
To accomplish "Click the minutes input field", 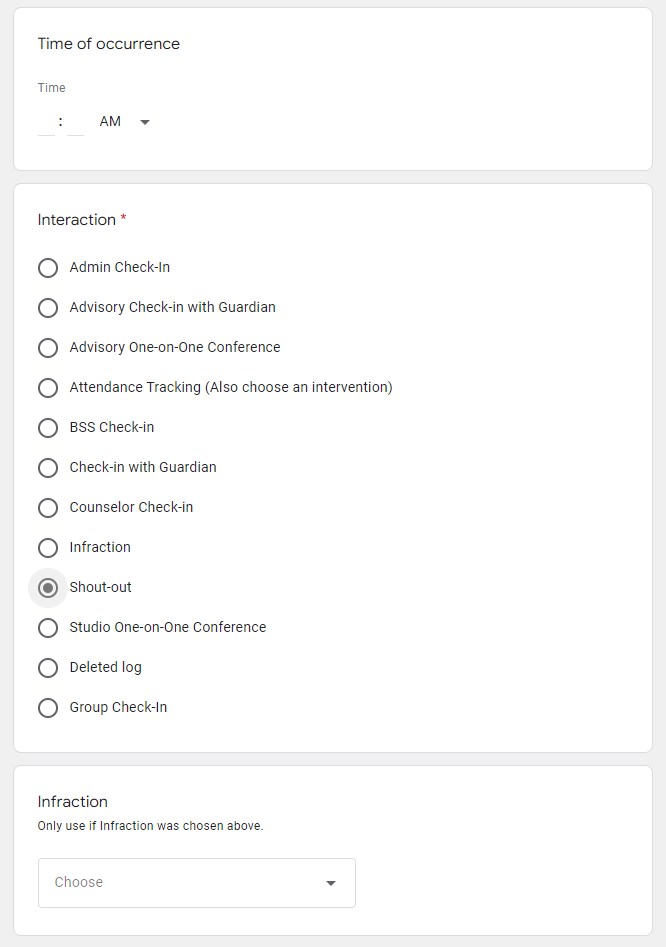I will pos(75,122).
